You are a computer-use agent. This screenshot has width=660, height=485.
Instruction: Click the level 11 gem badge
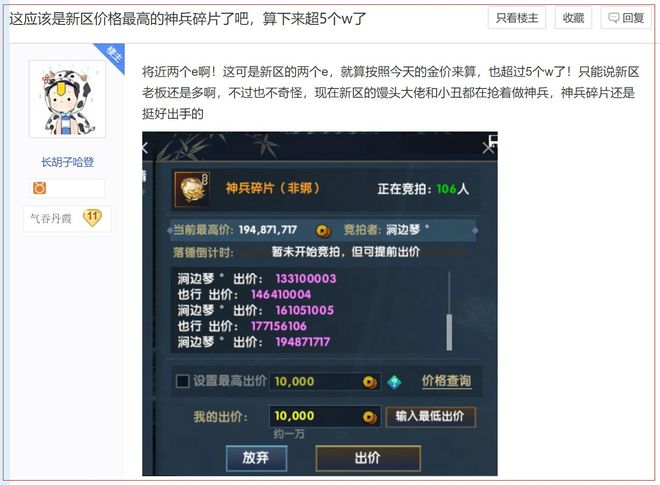92,218
